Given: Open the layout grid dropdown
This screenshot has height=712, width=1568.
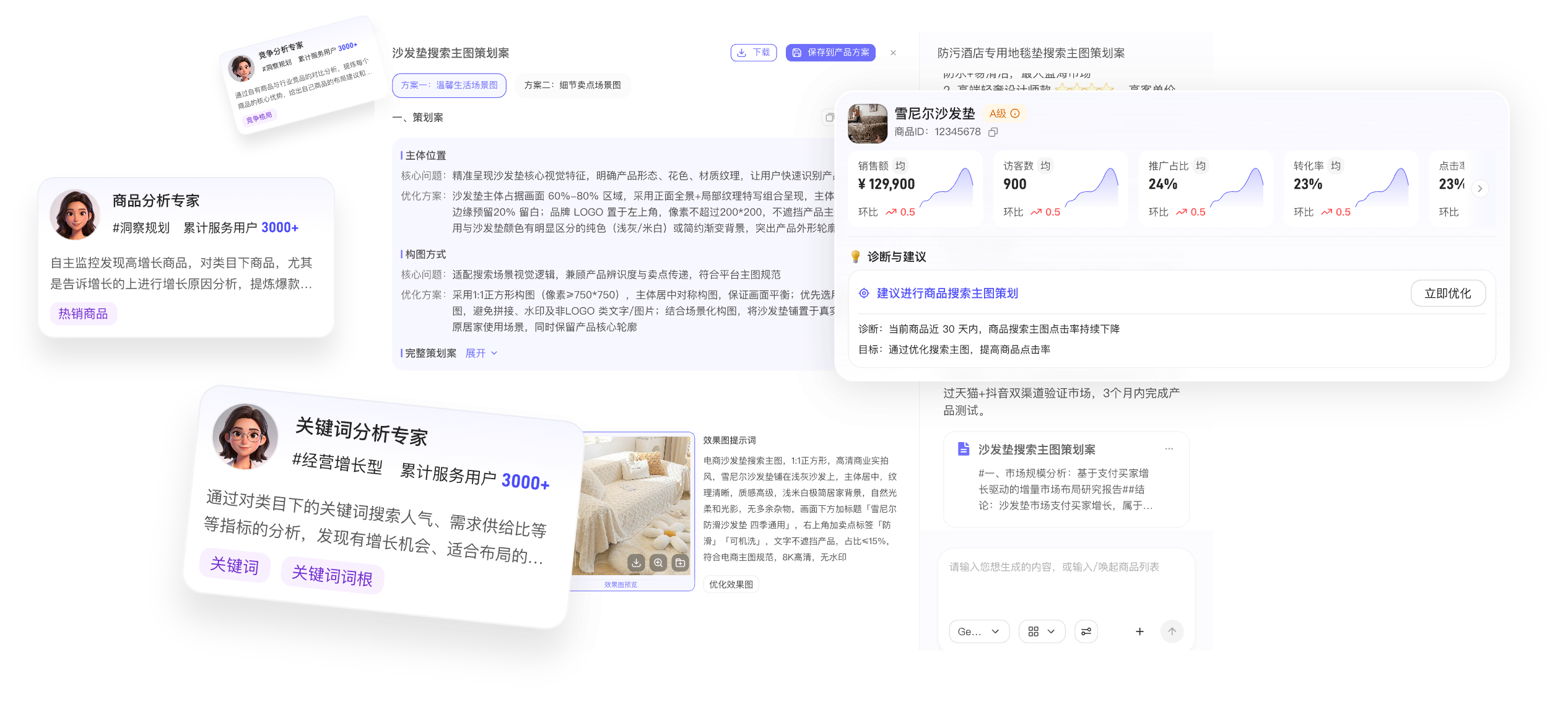Looking at the screenshot, I should [1042, 631].
